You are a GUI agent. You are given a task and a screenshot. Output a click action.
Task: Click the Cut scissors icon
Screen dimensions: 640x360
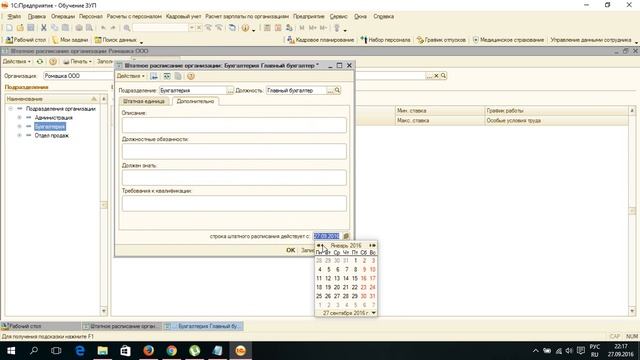(43, 28)
